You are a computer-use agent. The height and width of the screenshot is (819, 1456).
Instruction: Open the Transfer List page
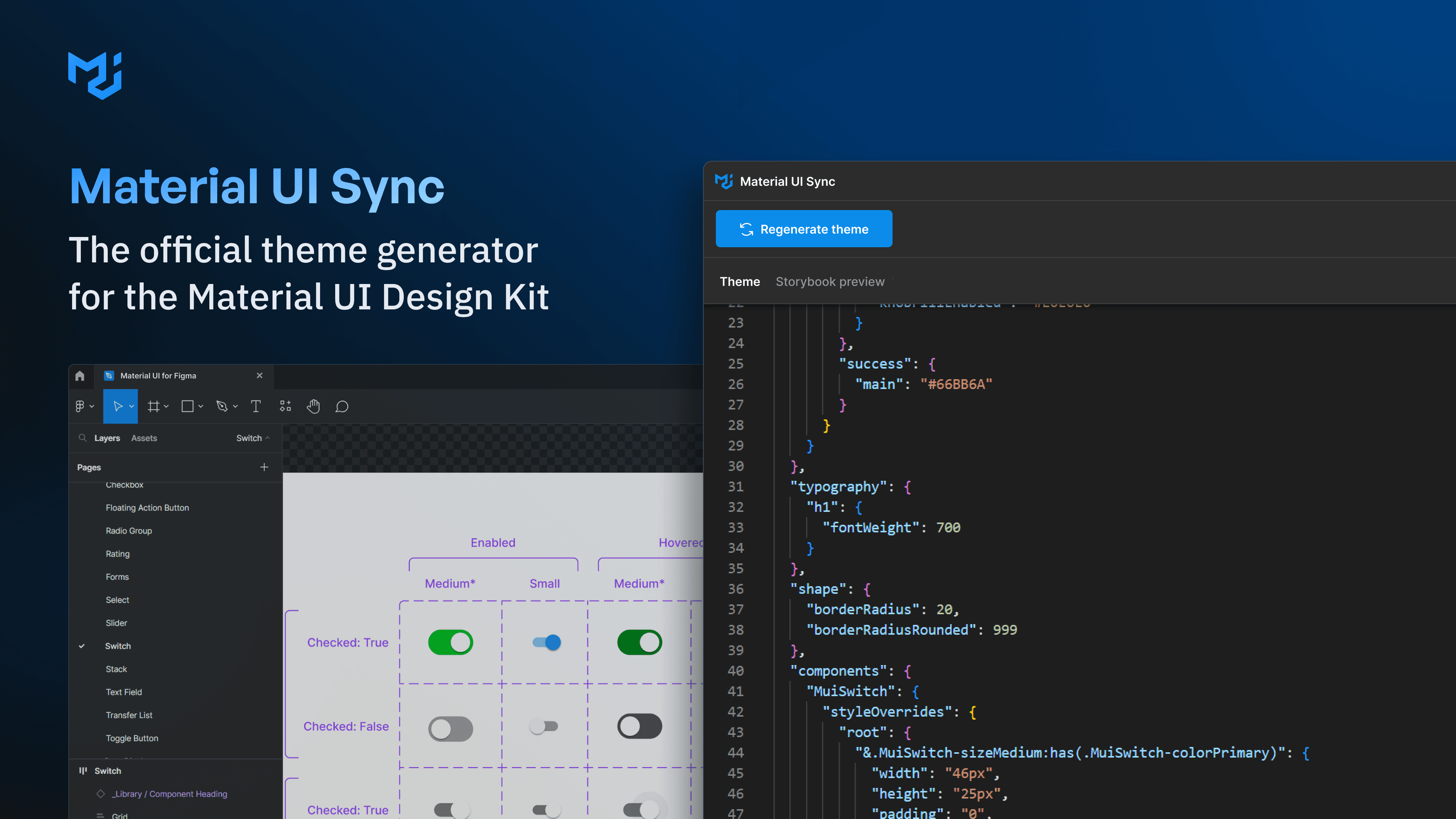click(129, 715)
